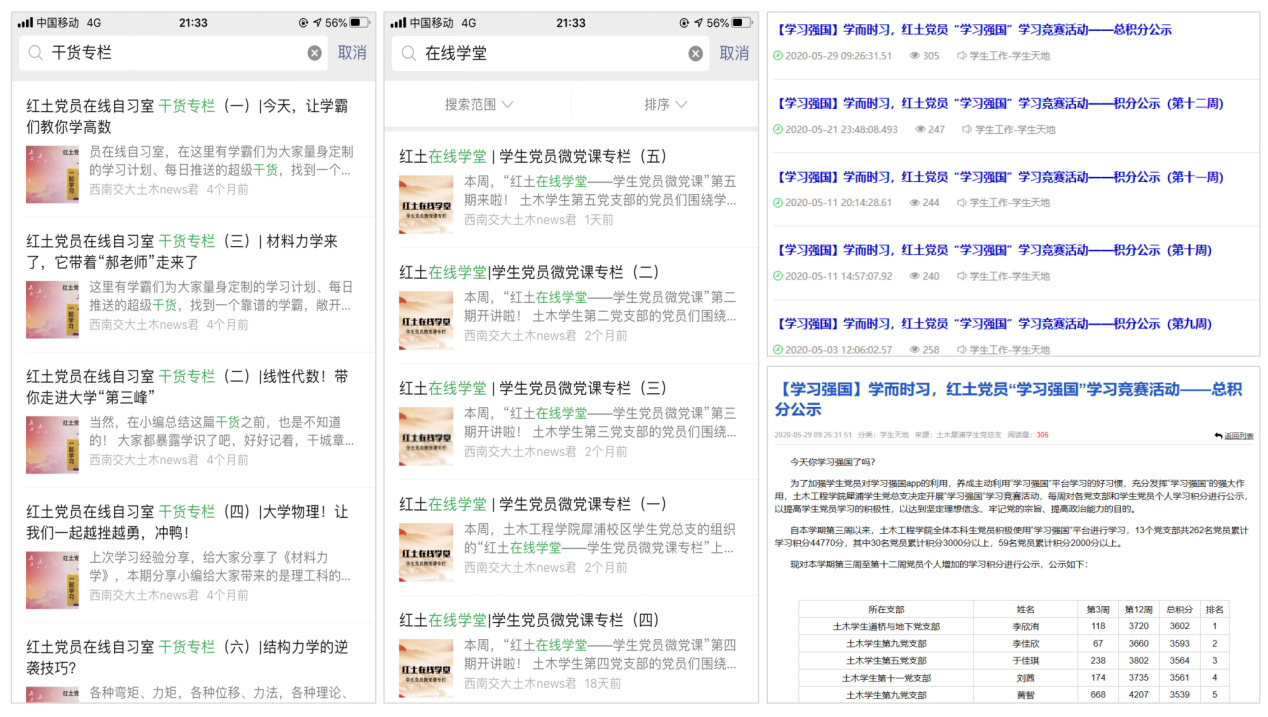Click into the 在线学堂 search field
Screen dimensions: 1268x717
click(x=550, y=54)
